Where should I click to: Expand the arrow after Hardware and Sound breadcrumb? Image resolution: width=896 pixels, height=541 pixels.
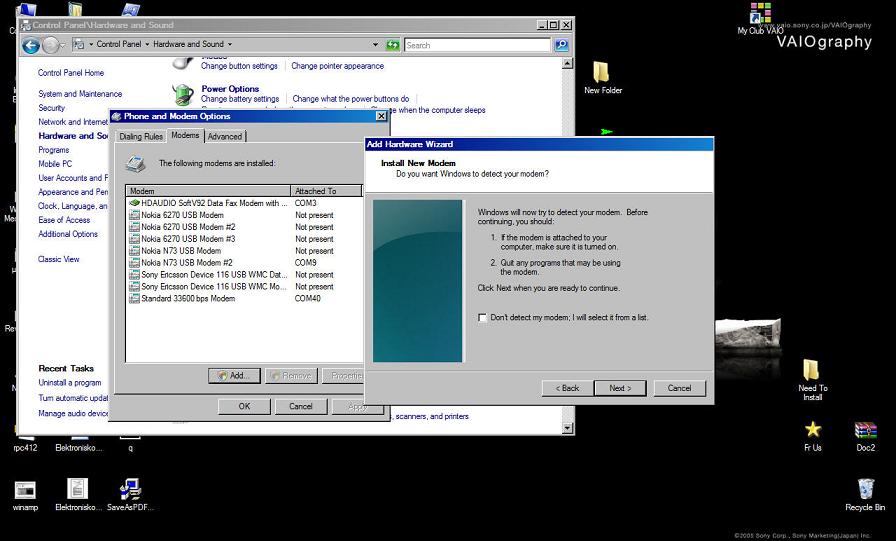click(230, 45)
